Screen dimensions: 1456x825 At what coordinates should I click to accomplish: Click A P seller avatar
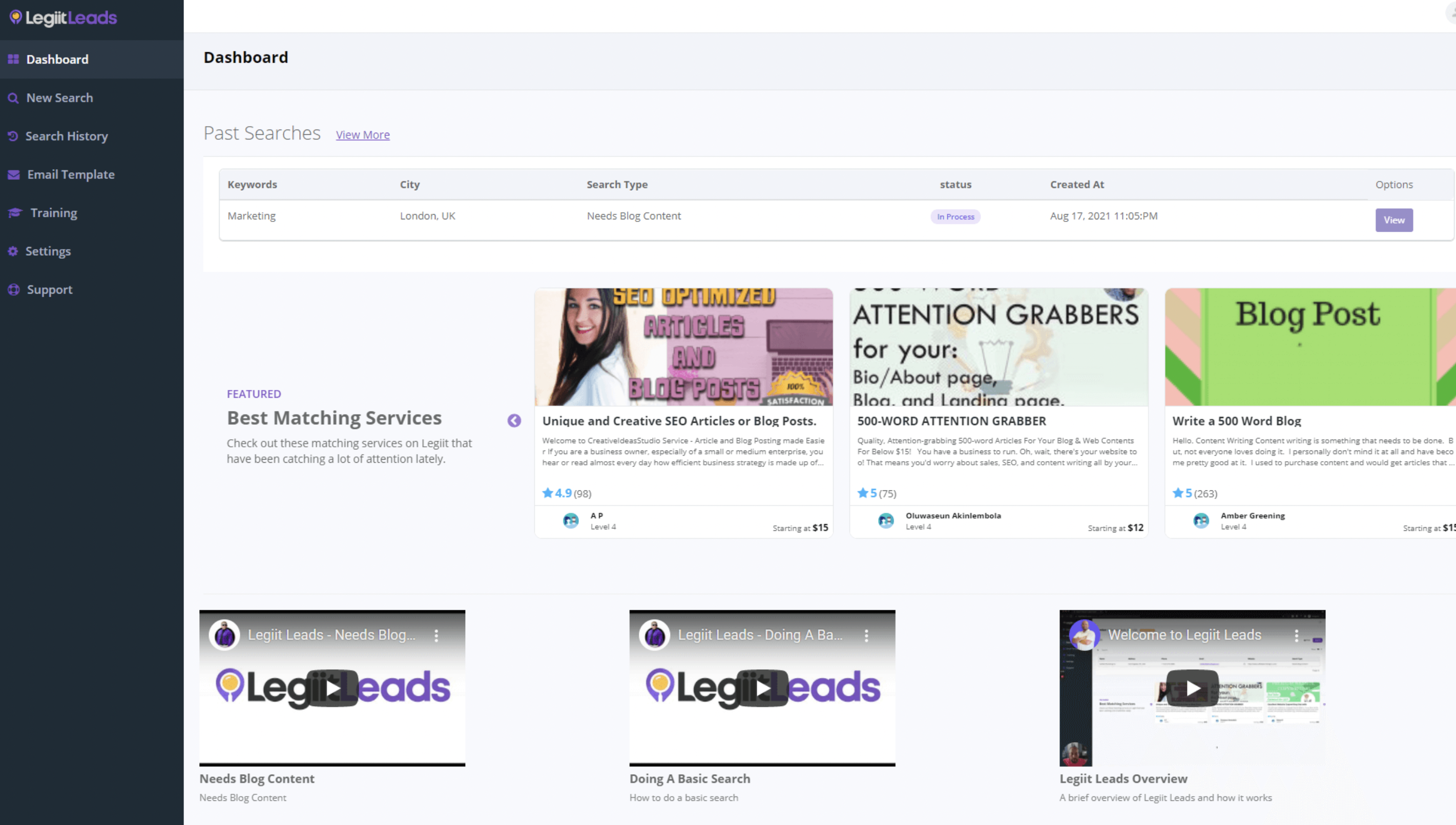pyautogui.click(x=570, y=520)
